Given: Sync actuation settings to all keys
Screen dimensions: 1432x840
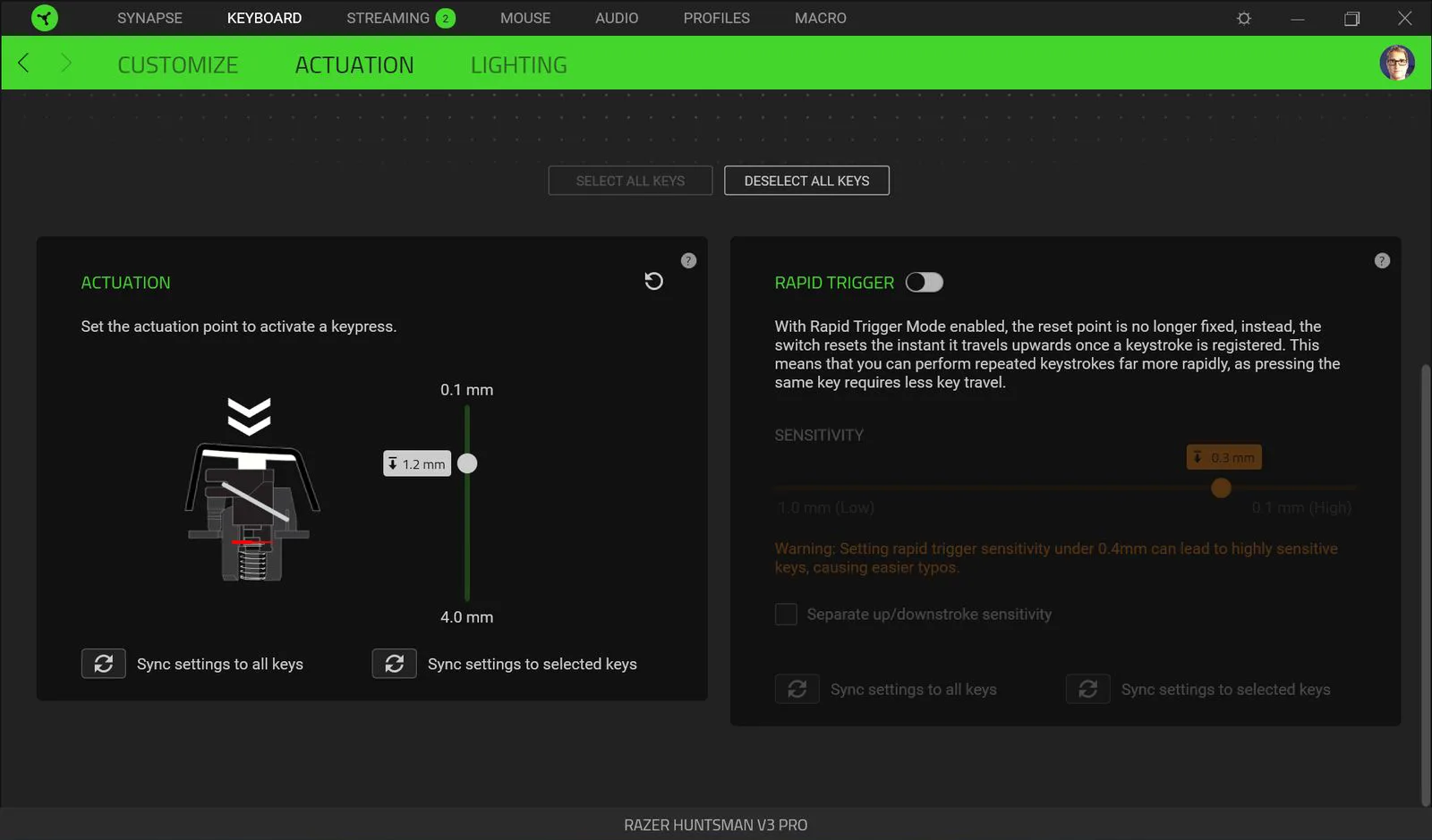Looking at the screenshot, I should [104, 664].
